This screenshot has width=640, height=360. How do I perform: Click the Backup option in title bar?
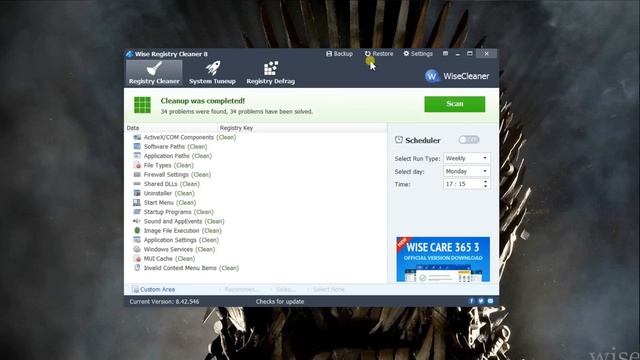point(339,53)
